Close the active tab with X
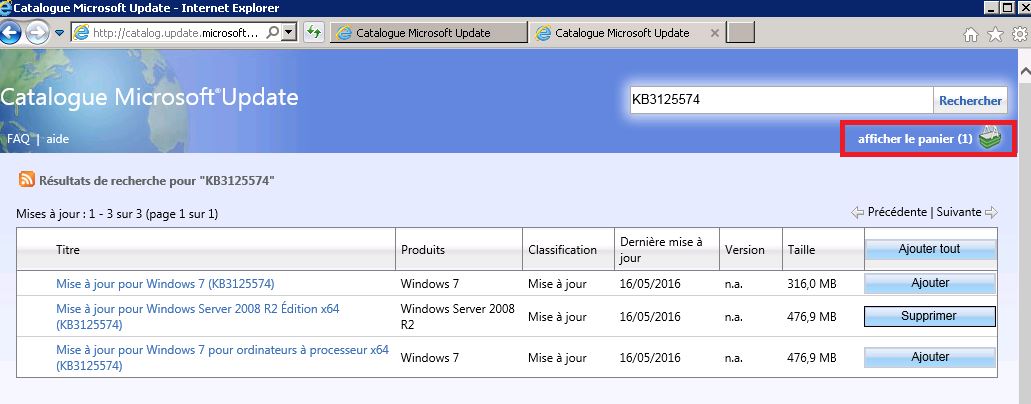This screenshot has height=404, width=1031. 715,33
